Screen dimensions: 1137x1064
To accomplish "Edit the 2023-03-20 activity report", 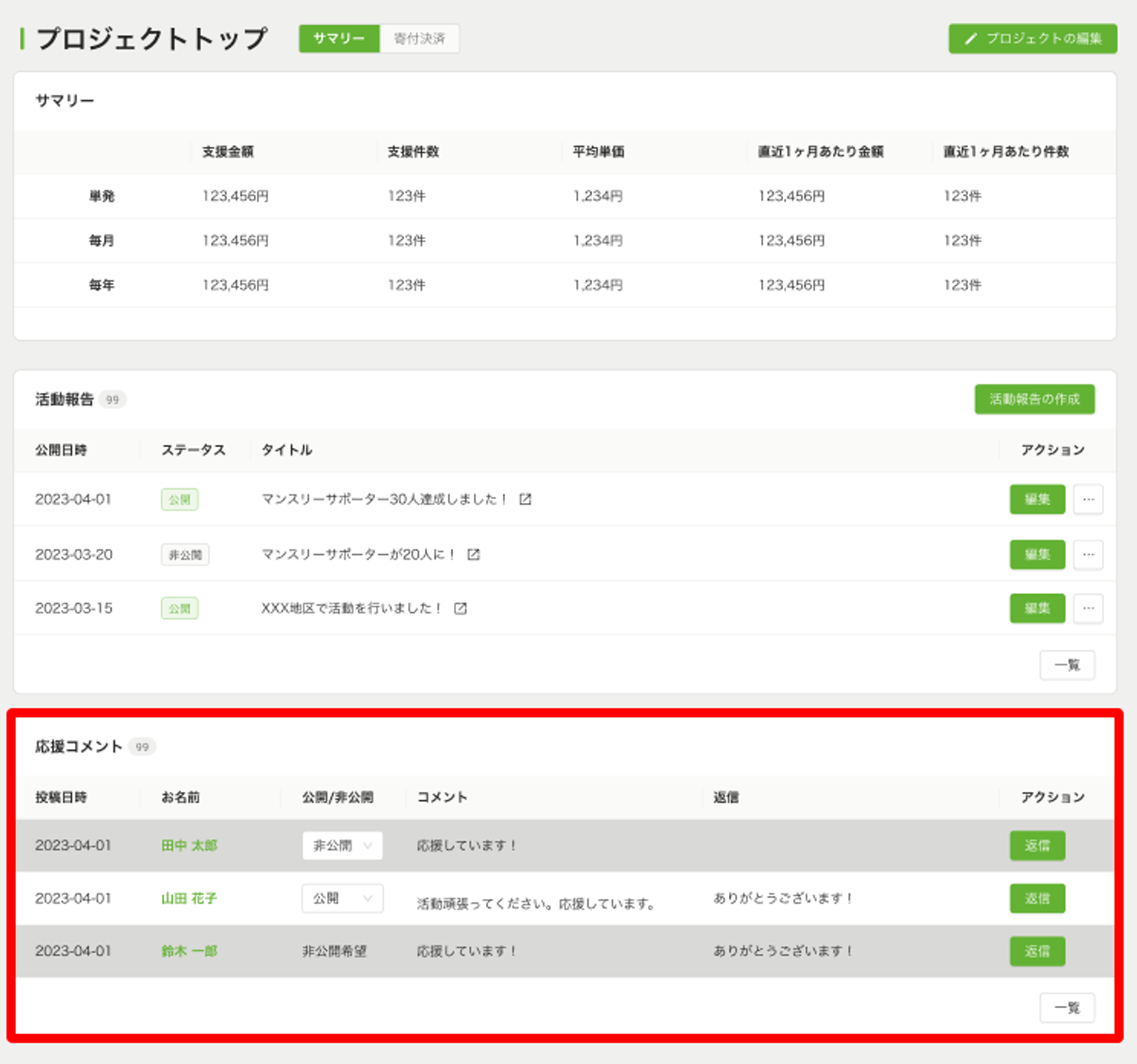I will (x=1037, y=554).
